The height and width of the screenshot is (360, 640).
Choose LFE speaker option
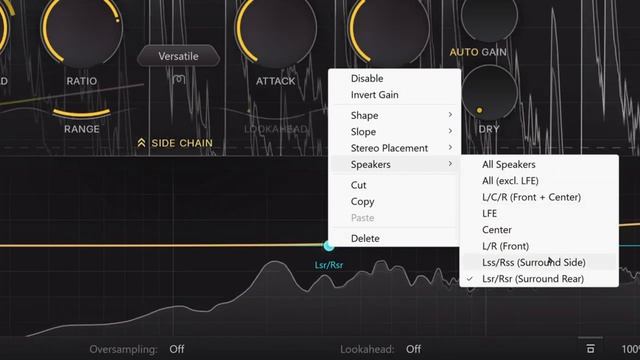pos(539,213)
